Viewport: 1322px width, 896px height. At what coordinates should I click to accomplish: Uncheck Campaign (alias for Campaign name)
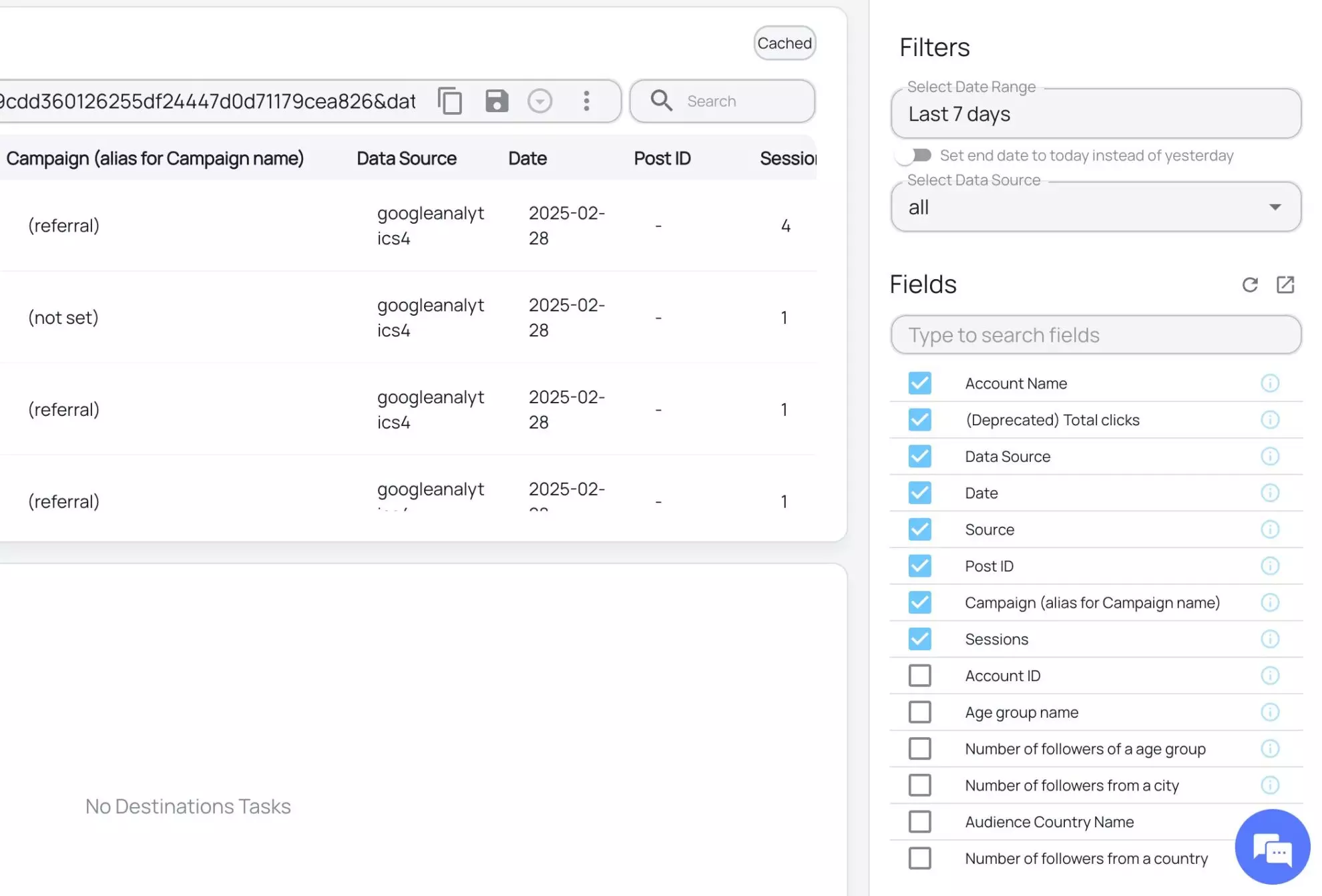[919, 603]
